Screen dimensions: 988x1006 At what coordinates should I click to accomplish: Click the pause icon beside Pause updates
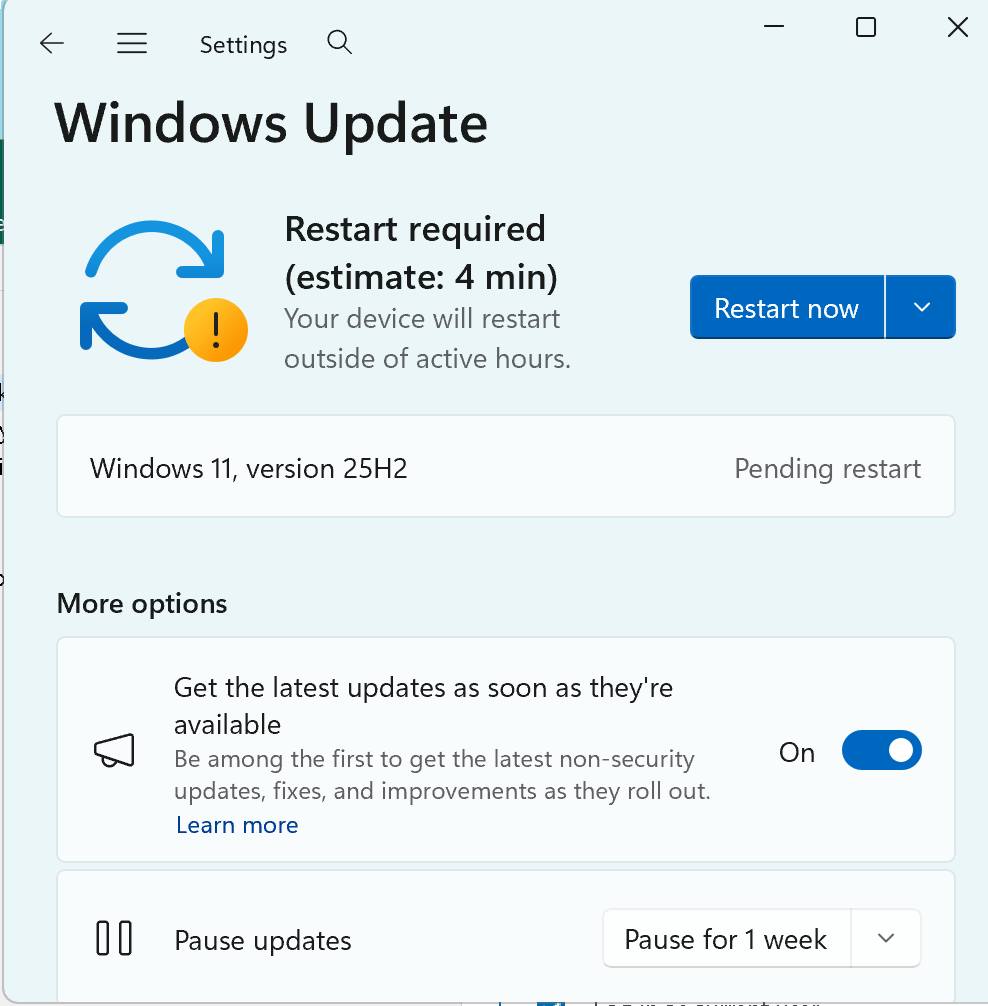tap(114, 939)
